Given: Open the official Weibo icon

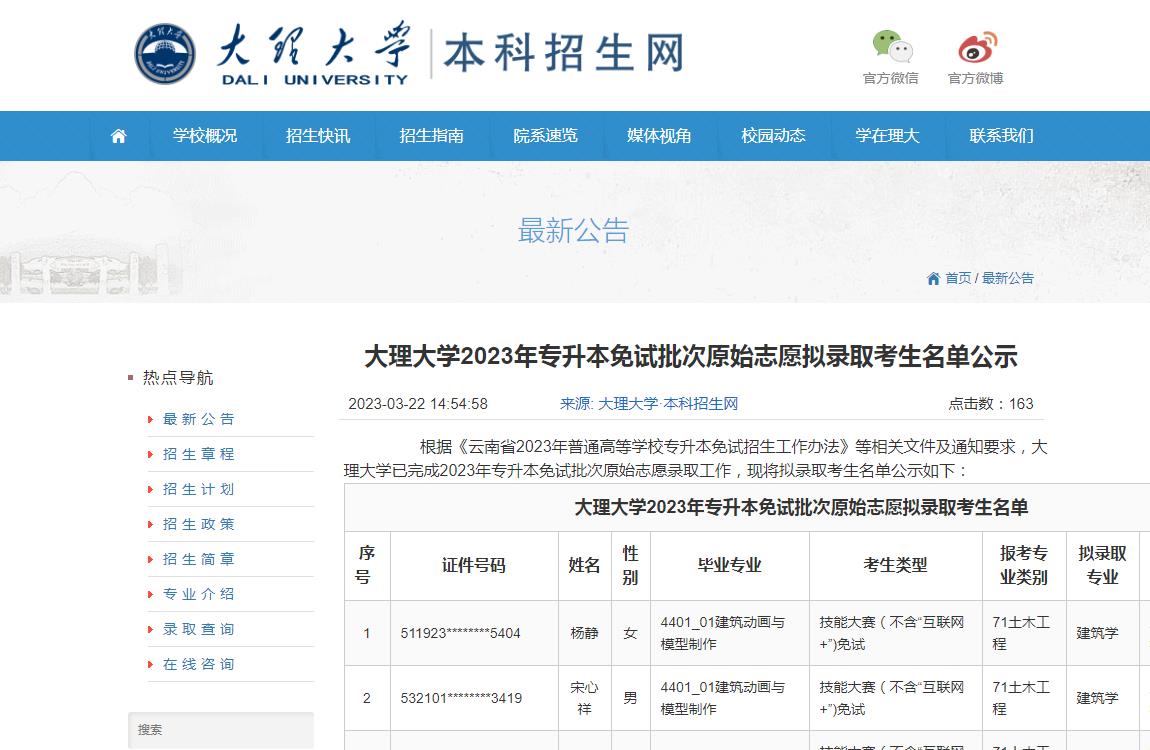Looking at the screenshot, I should (978, 47).
